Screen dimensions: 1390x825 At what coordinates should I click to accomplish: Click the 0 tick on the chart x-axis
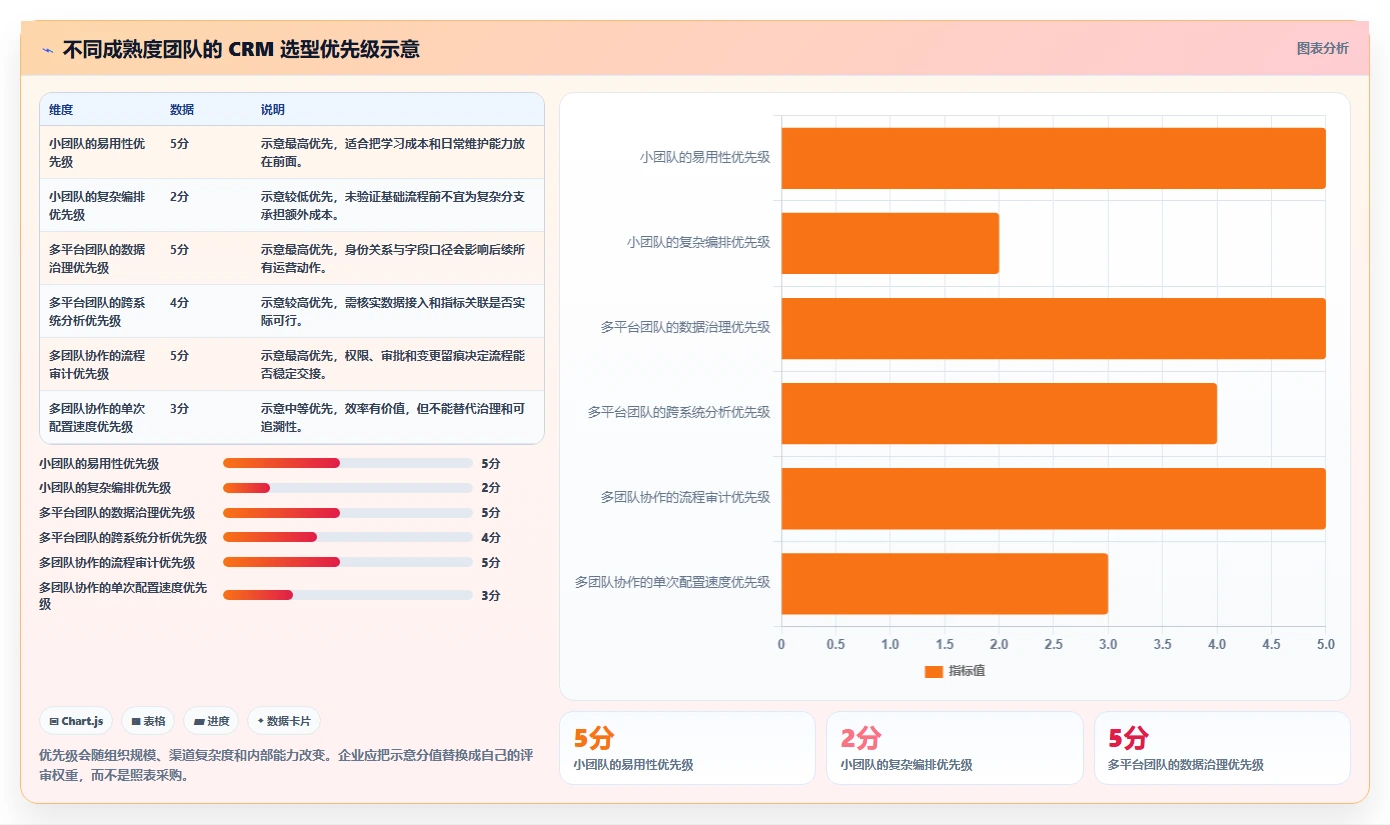(x=781, y=645)
